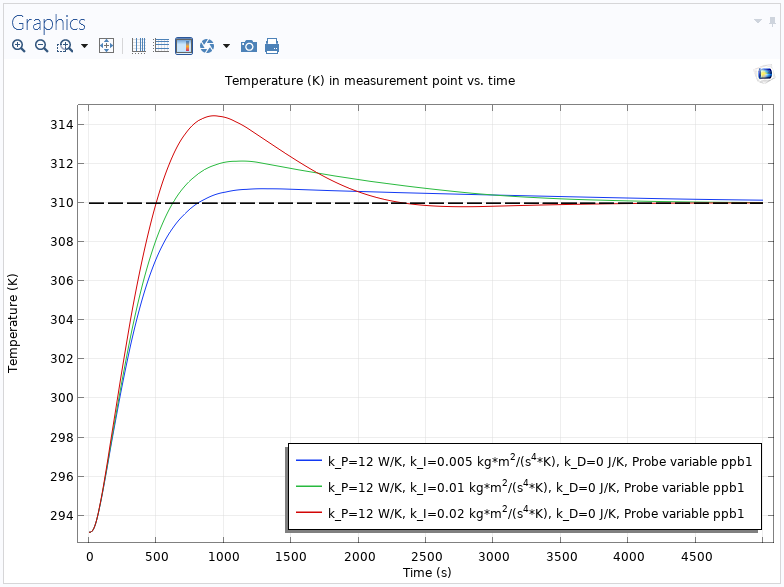Click the Zoom Extents icon
Viewport: 784px width, 587px height.
106,46
